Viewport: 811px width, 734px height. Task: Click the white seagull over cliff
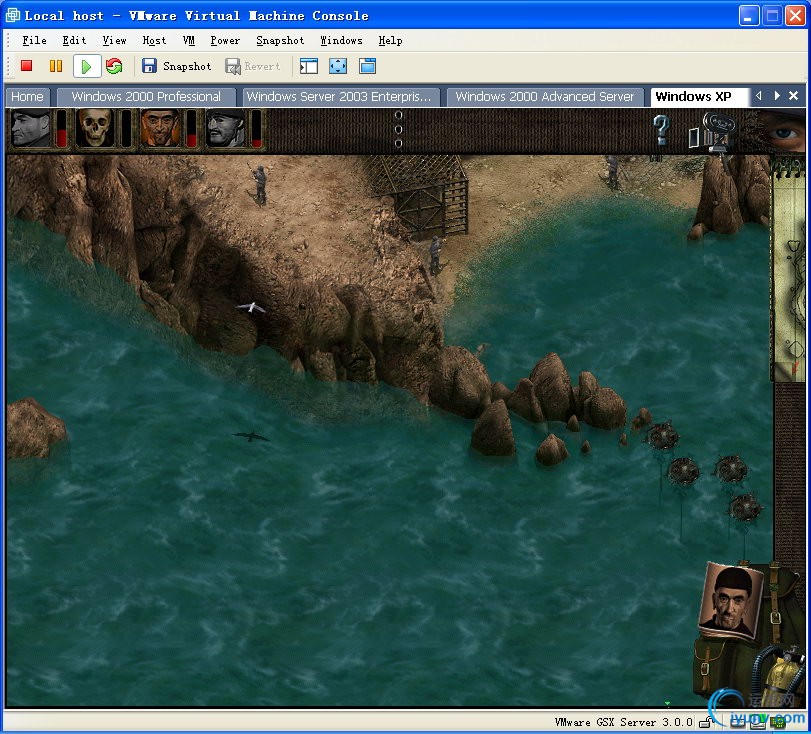(x=251, y=308)
